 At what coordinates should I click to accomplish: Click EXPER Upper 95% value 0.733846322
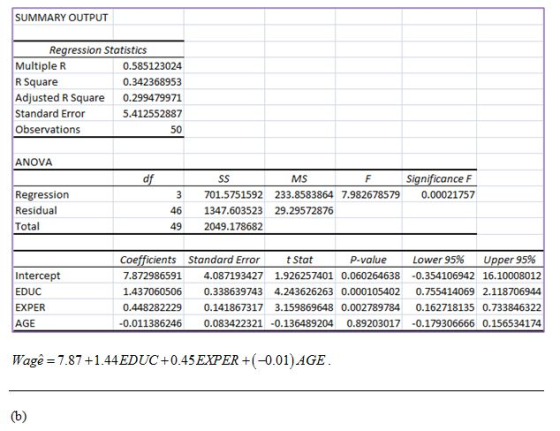(512, 307)
